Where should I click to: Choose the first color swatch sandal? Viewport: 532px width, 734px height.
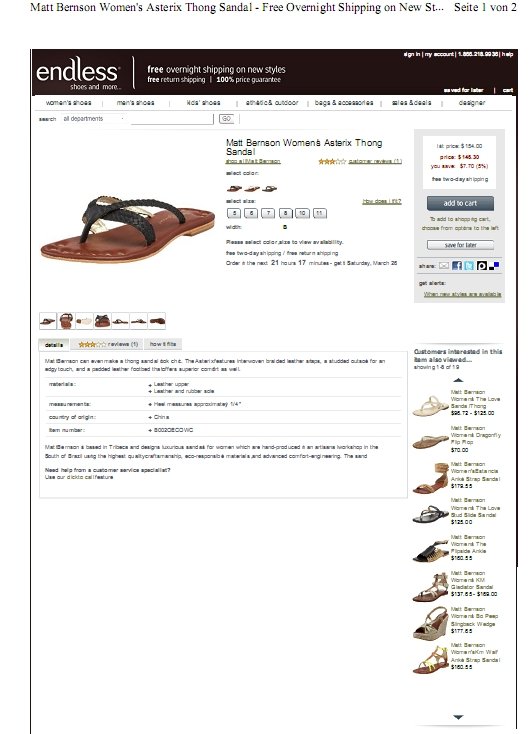(x=234, y=189)
